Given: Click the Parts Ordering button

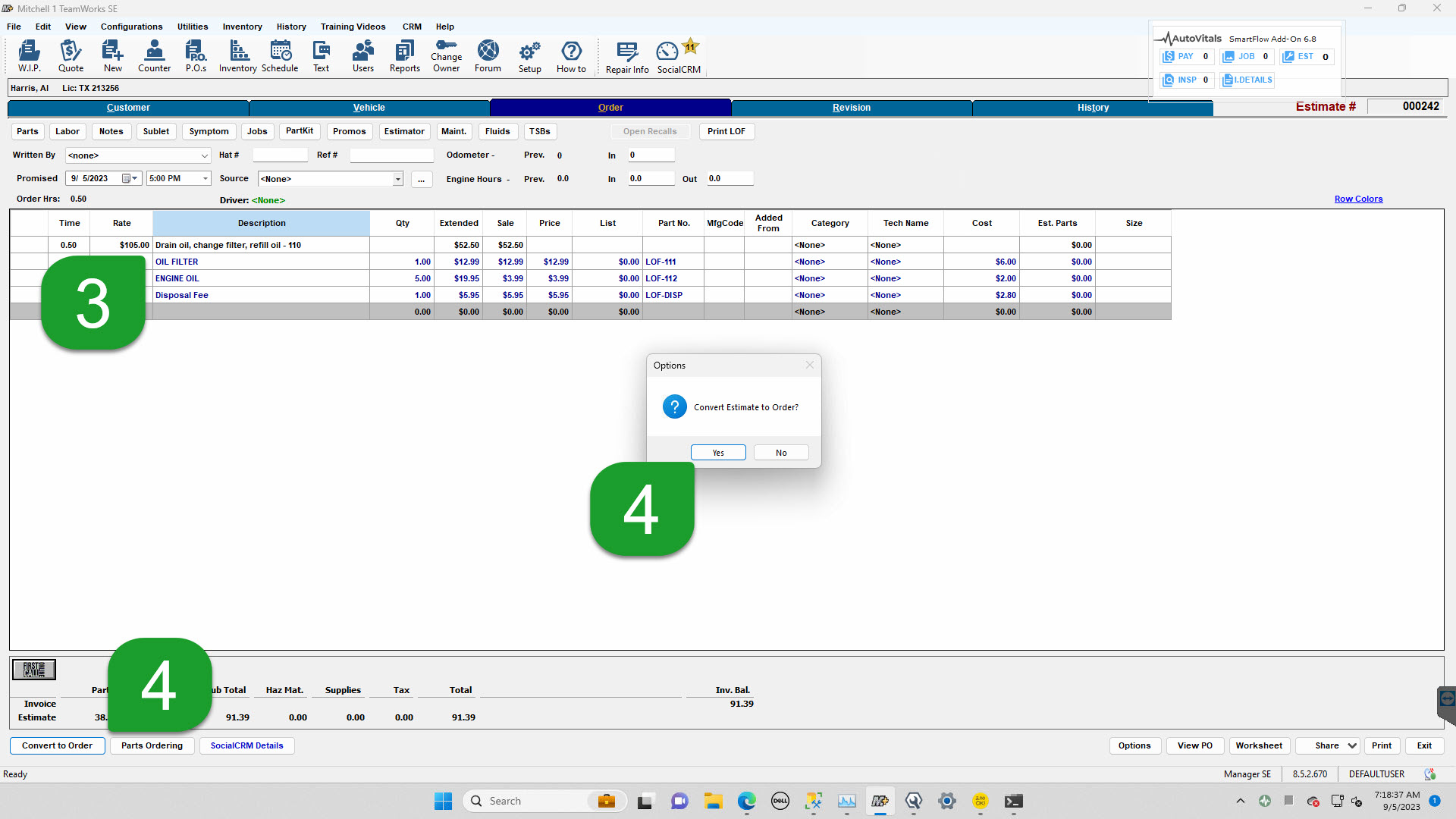Looking at the screenshot, I should [x=152, y=745].
